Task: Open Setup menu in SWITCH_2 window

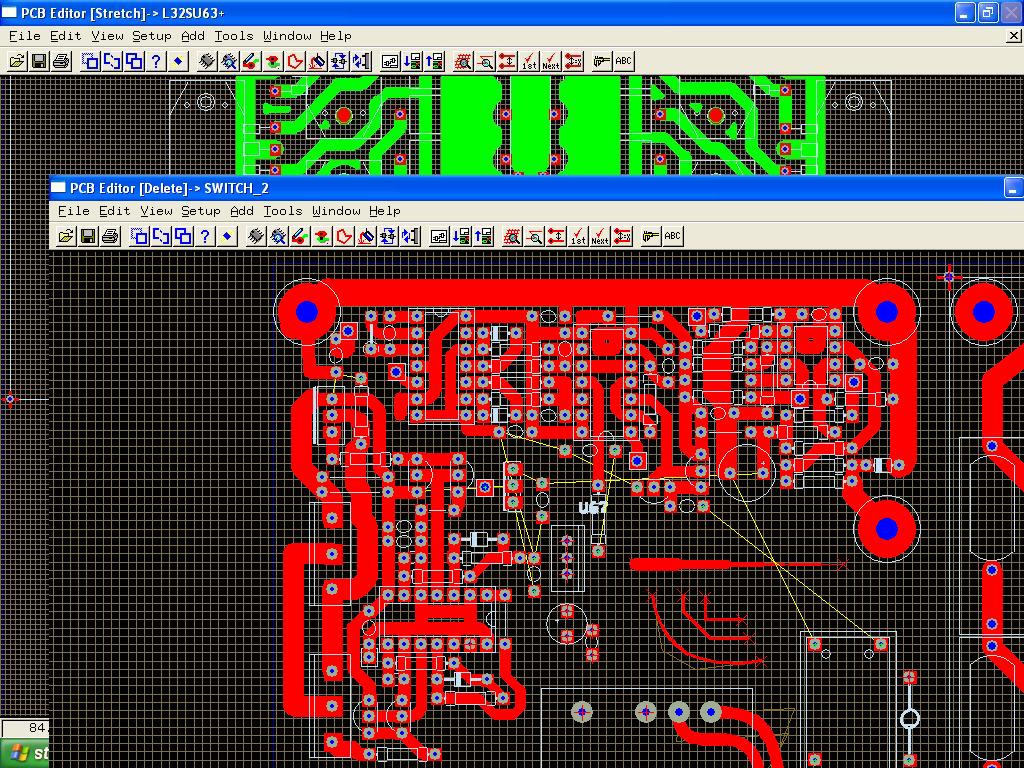Action: 200,211
